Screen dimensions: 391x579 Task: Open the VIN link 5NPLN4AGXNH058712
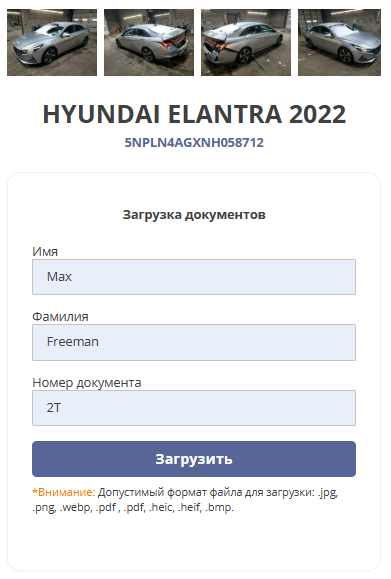click(x=194, y=143)
